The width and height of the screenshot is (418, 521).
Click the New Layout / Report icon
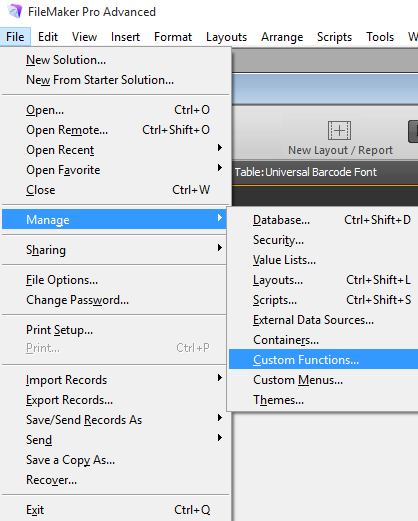(x=339, y=130)
